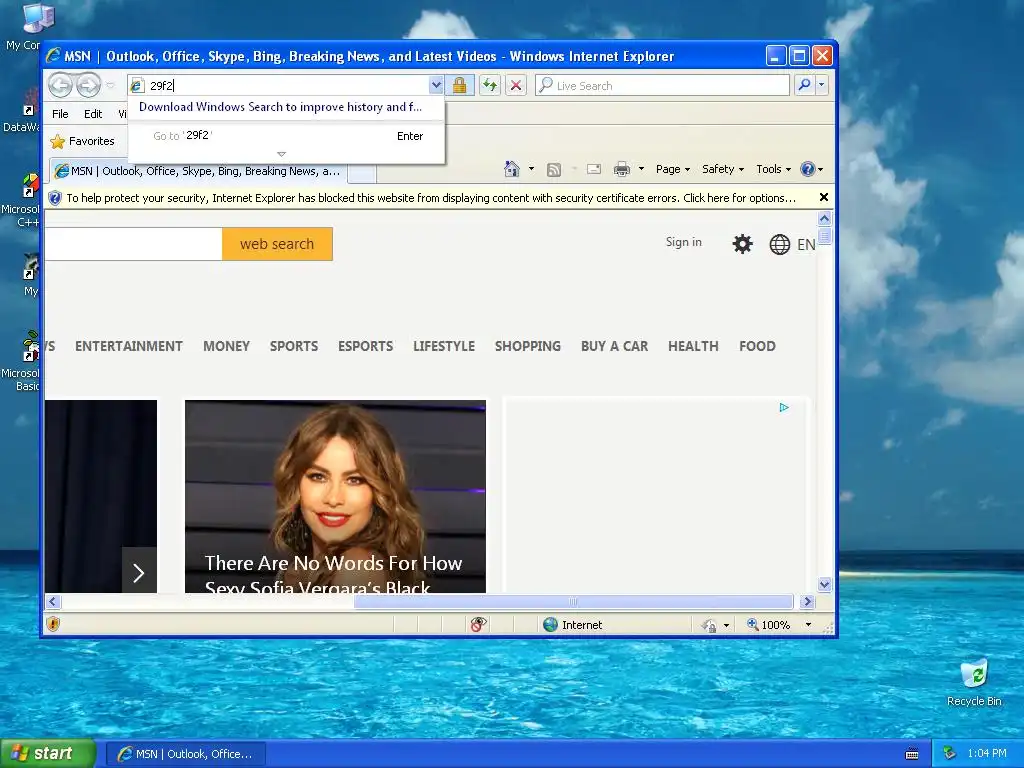The height and width of the screenshot is (768, 1024).
Task: Go to the MONEY section
Action: 226,346
